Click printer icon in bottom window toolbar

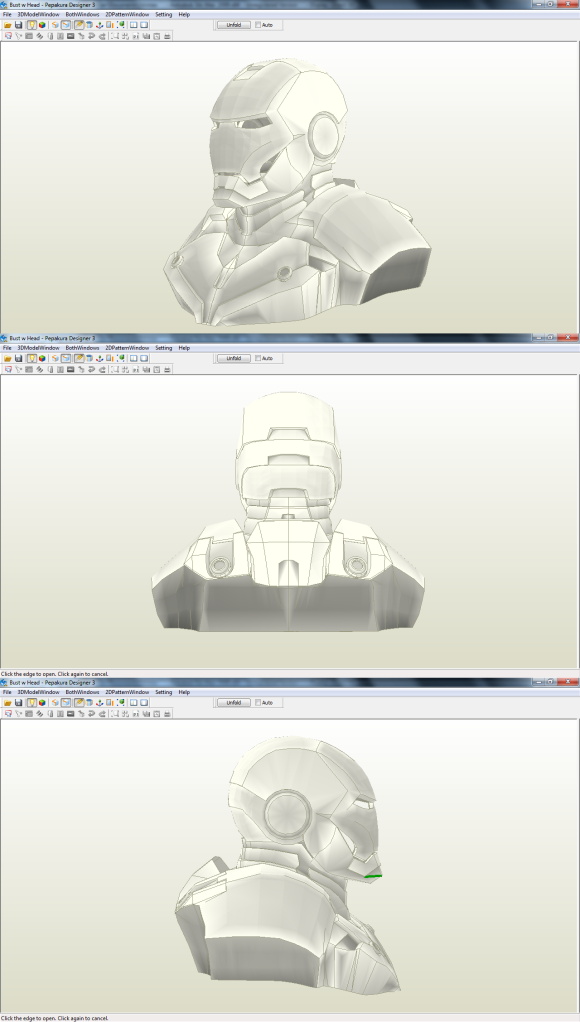coord(167,714)
